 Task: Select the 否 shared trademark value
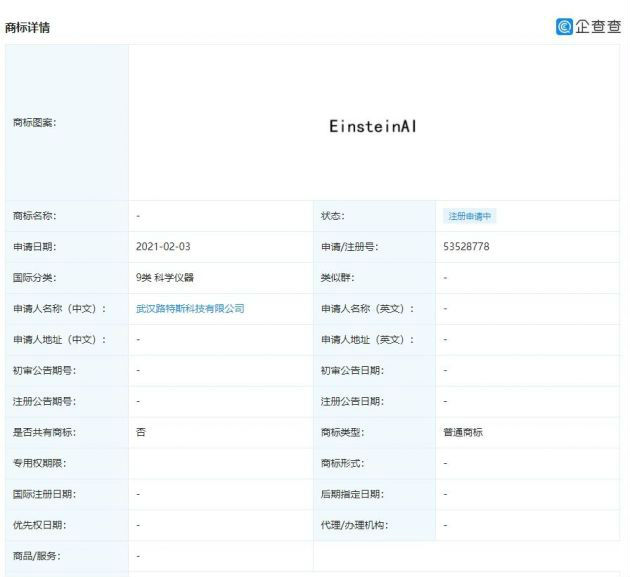[x=141, y=432]
